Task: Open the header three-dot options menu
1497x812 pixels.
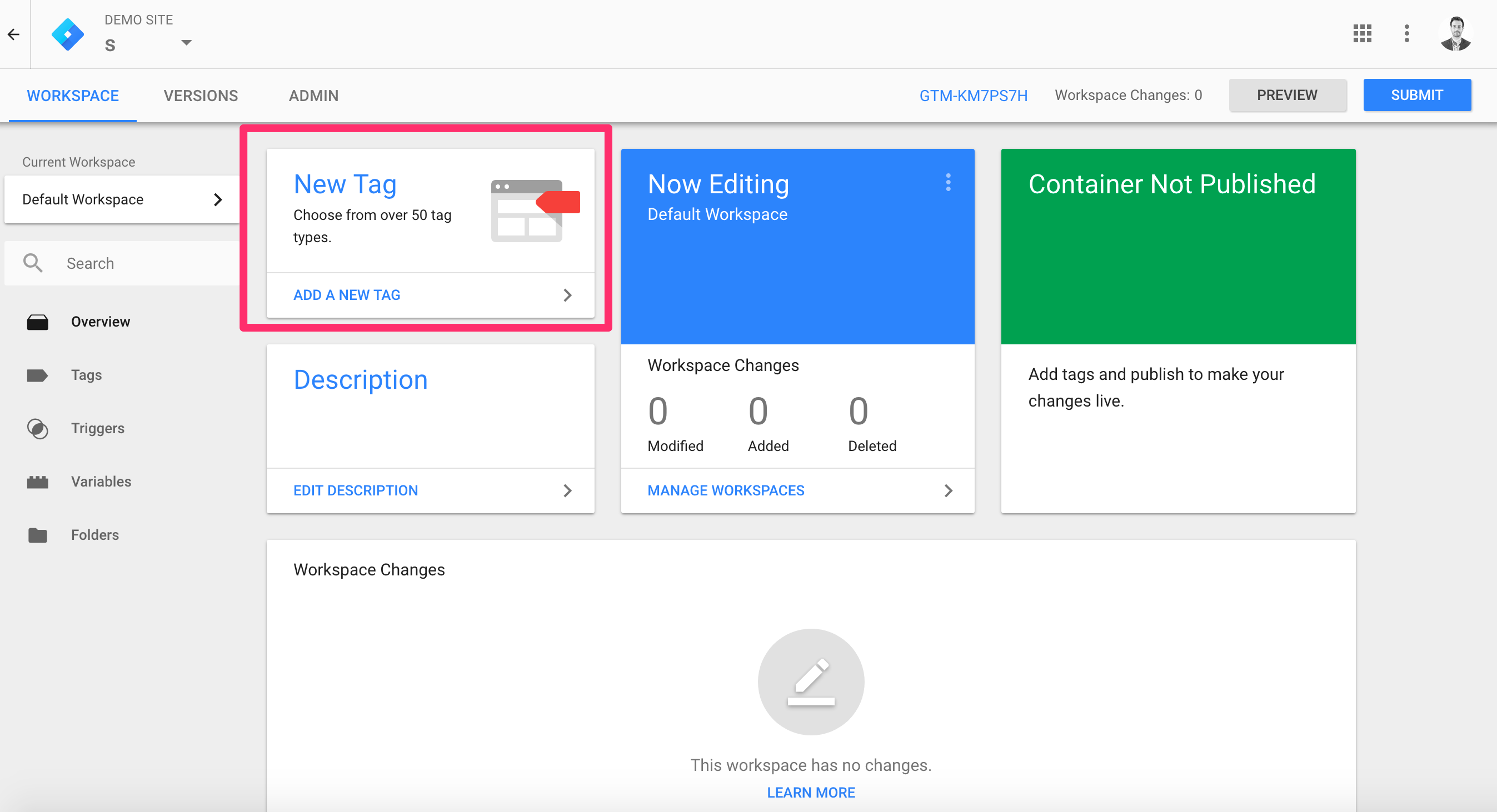Action: [1406, 34]
